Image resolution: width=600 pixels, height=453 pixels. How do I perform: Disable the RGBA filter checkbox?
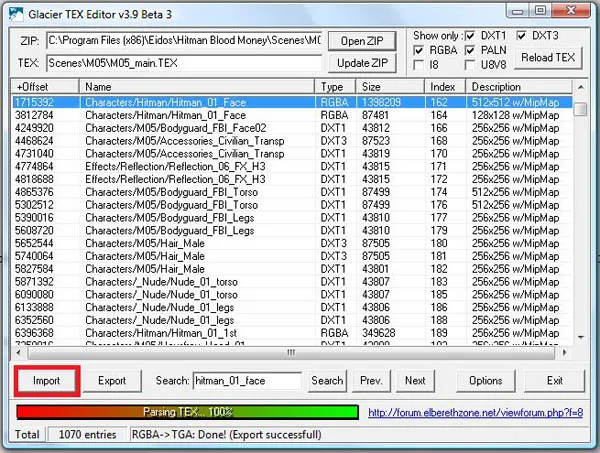(x=420, y=49)
